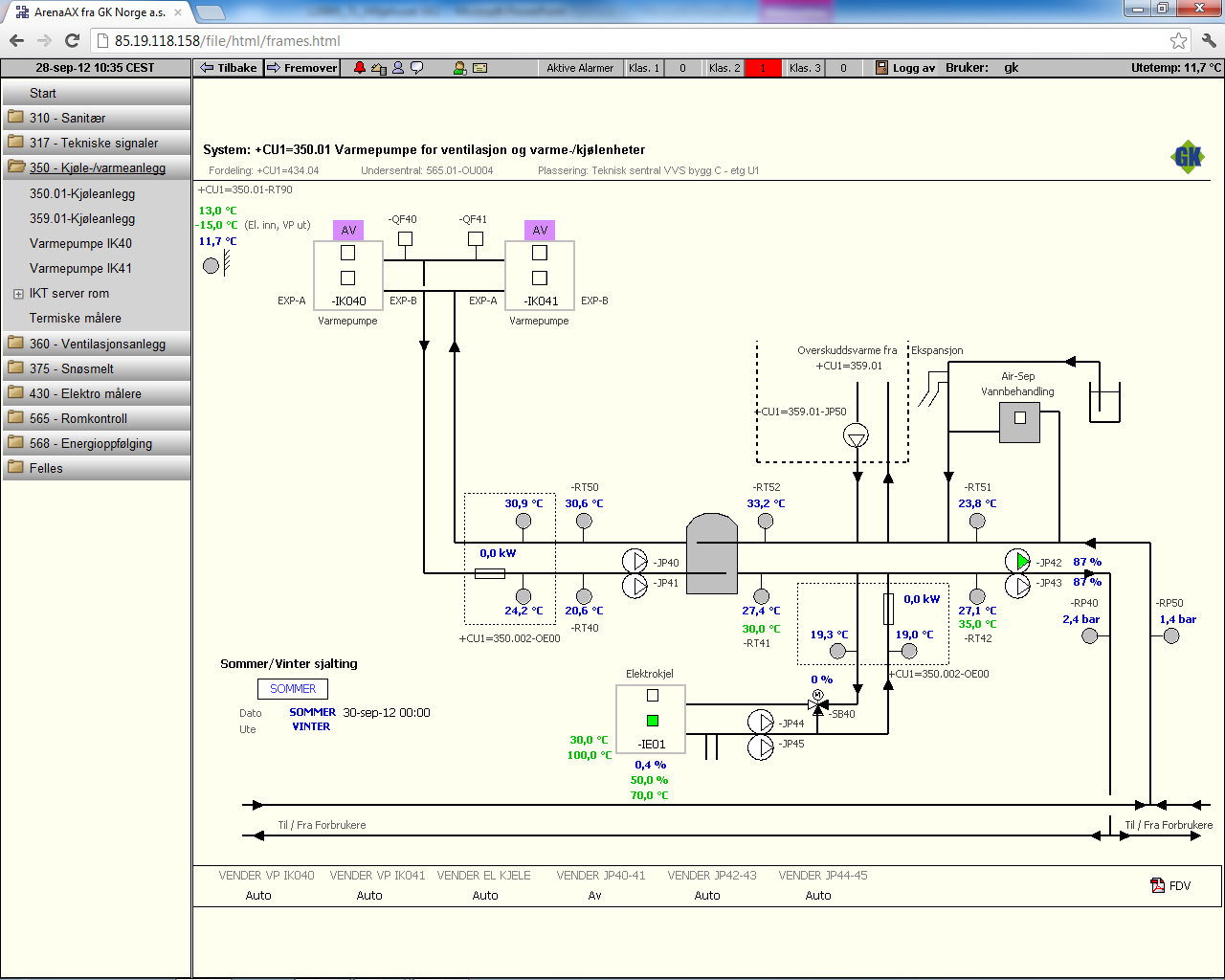Click the SOMMER season switch button

click(x=293, y=689)
